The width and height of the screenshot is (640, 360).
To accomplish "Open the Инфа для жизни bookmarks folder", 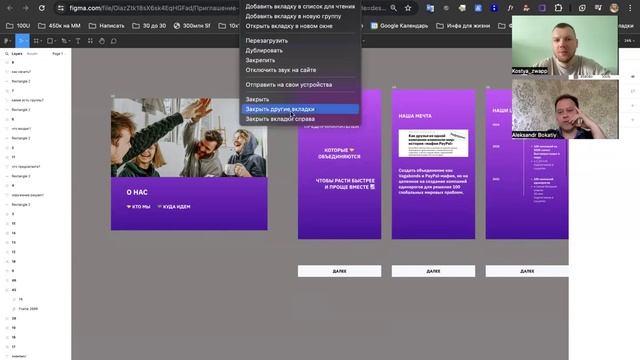I will pyautogui.click(x=463, y=26).
